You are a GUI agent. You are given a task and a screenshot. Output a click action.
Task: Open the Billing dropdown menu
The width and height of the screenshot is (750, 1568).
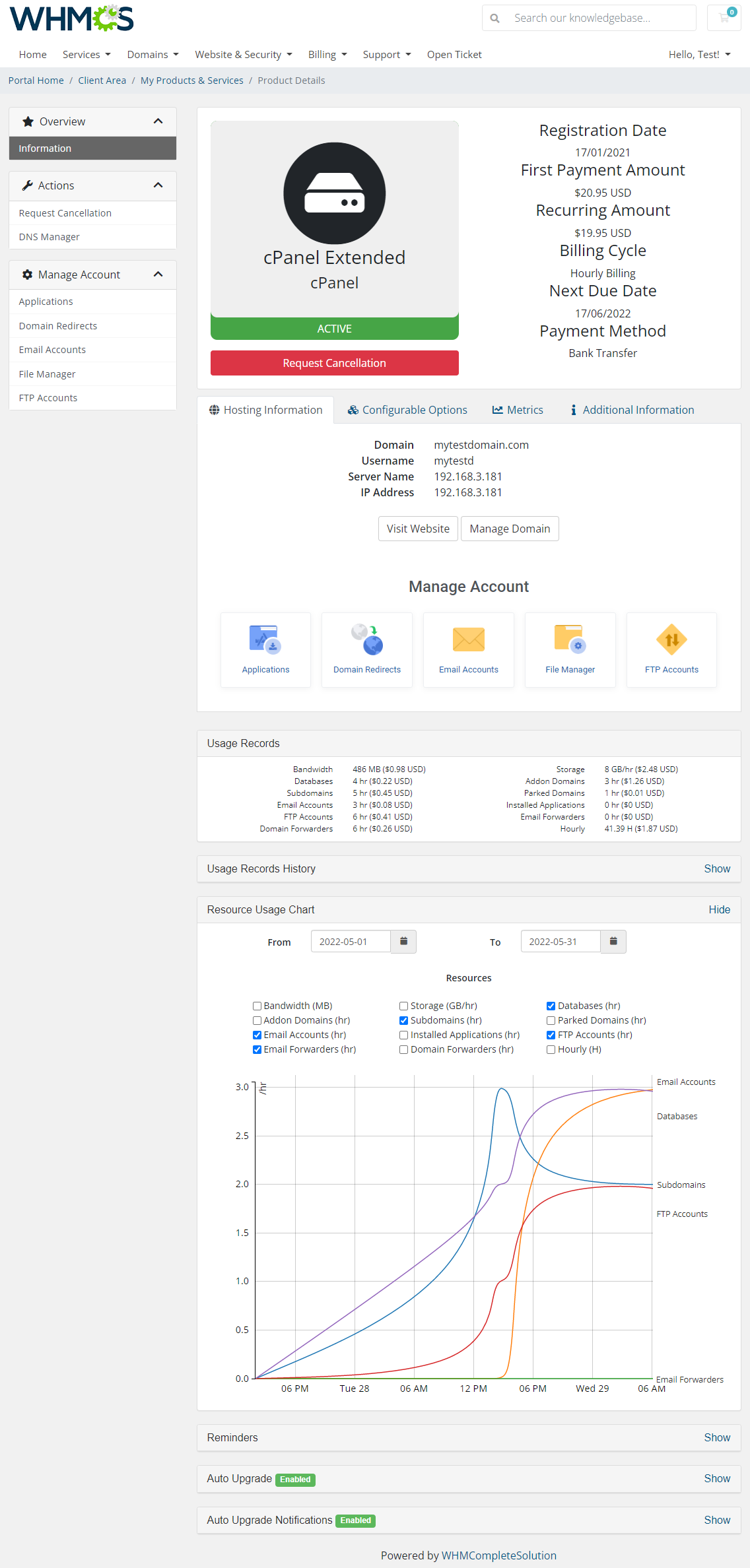click(327, 55)
